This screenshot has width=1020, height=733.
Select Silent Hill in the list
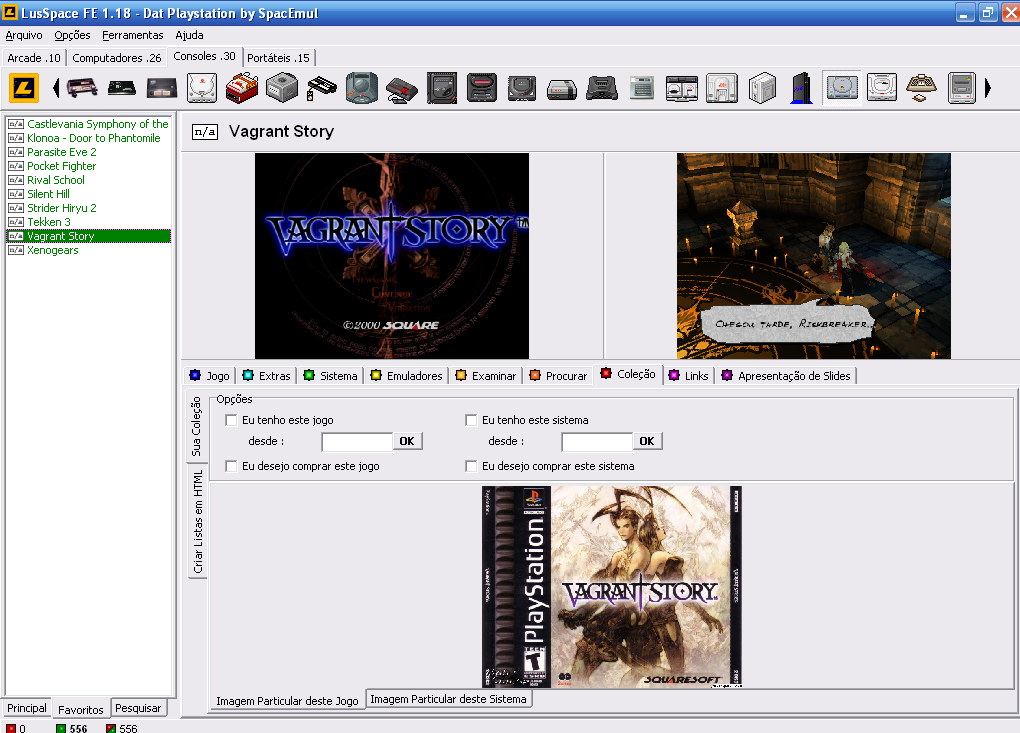(x=88, y=194)
